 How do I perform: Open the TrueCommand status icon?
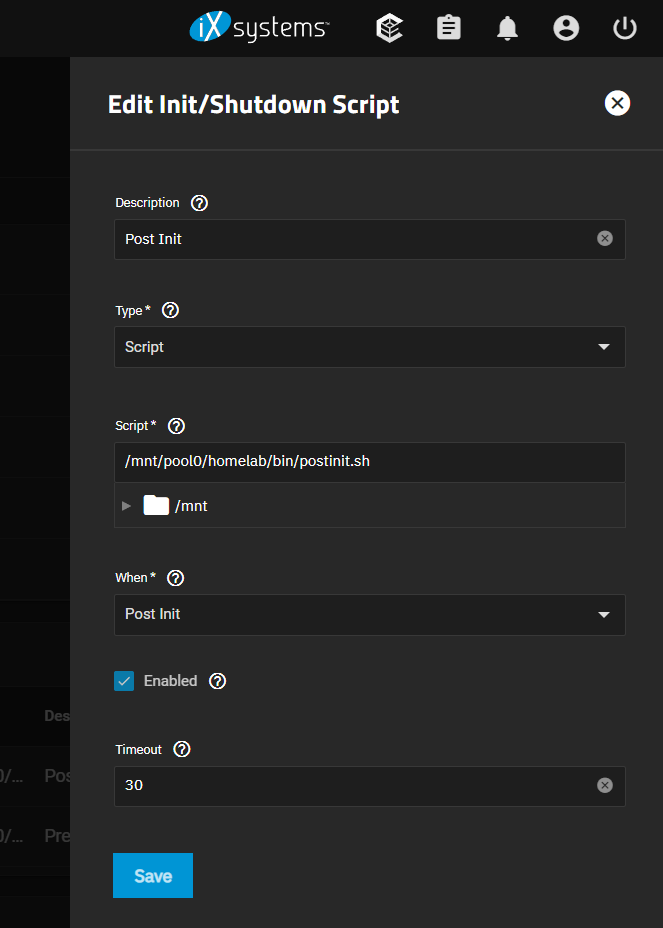coord(389,29)
